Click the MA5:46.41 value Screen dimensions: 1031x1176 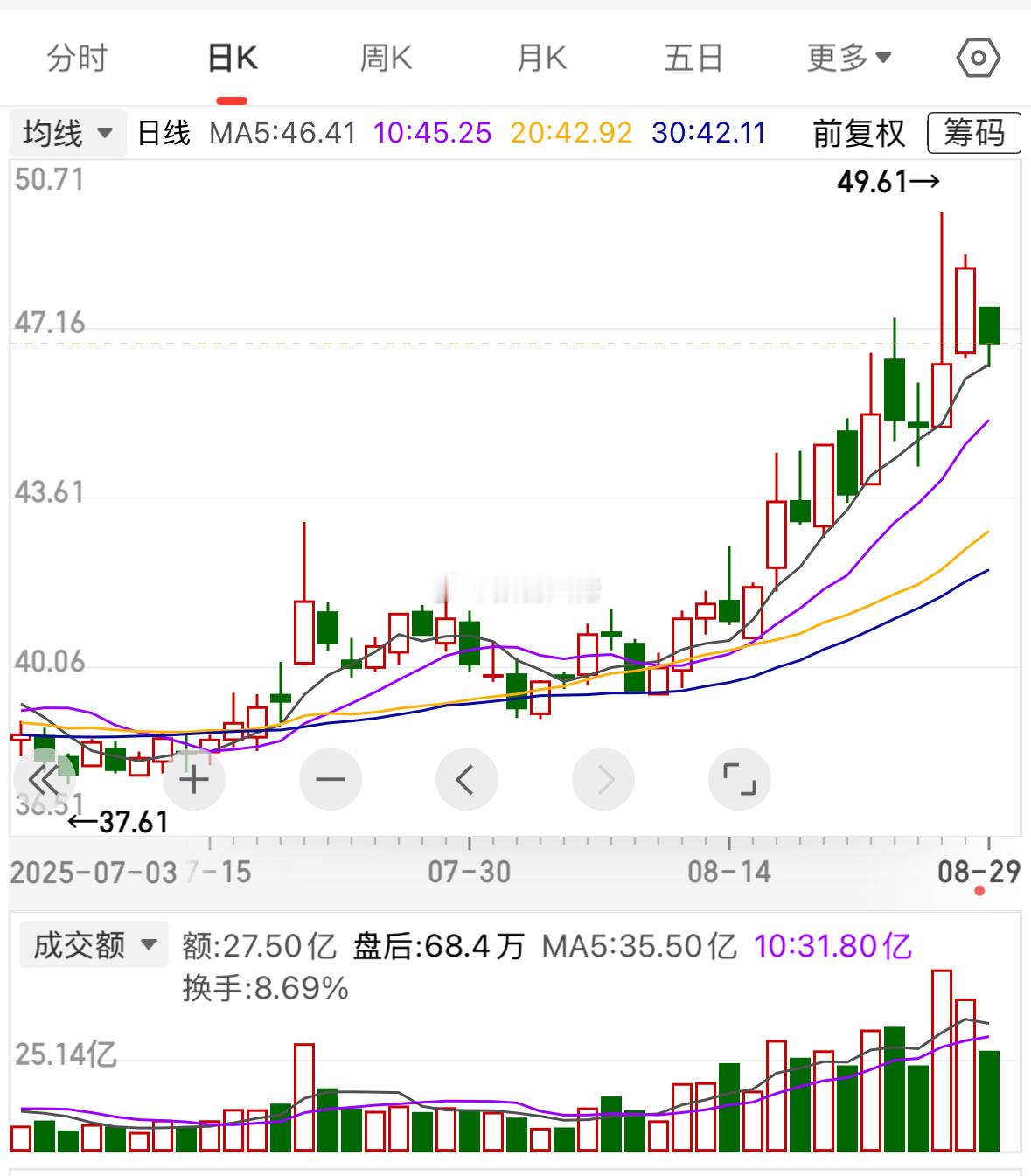tap(282, 133)
